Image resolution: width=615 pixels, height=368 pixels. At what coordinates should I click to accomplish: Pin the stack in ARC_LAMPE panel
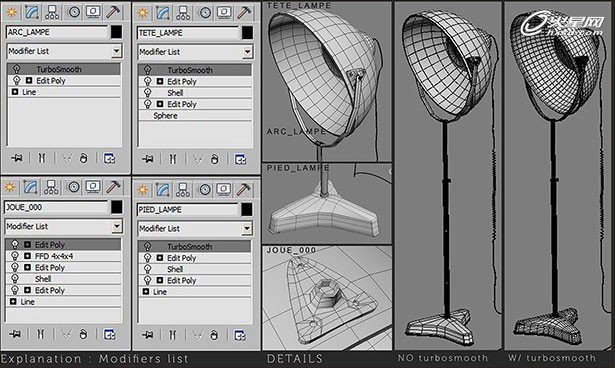16,158
